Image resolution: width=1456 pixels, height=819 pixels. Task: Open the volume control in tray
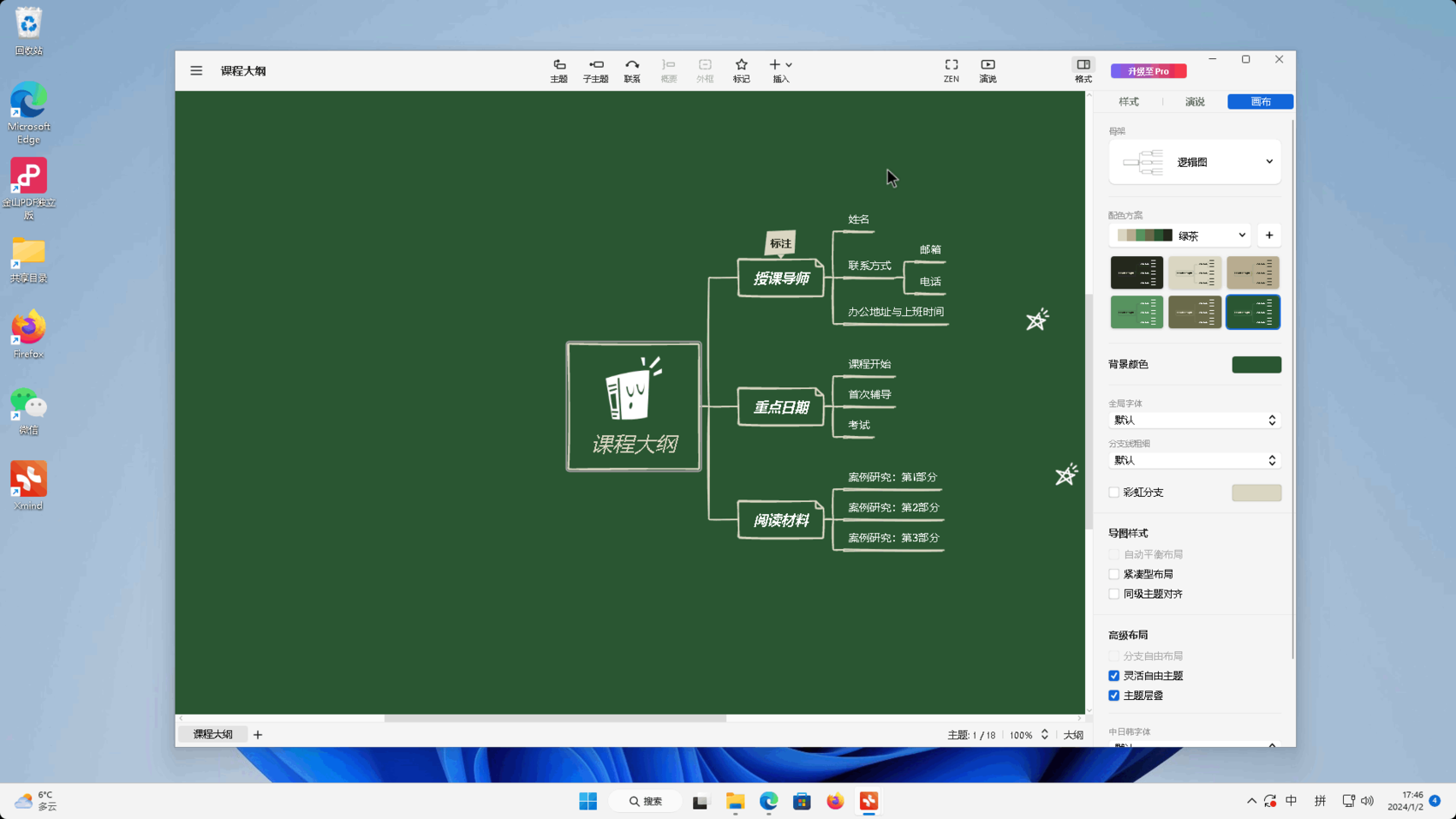[x=1367, y=802]
